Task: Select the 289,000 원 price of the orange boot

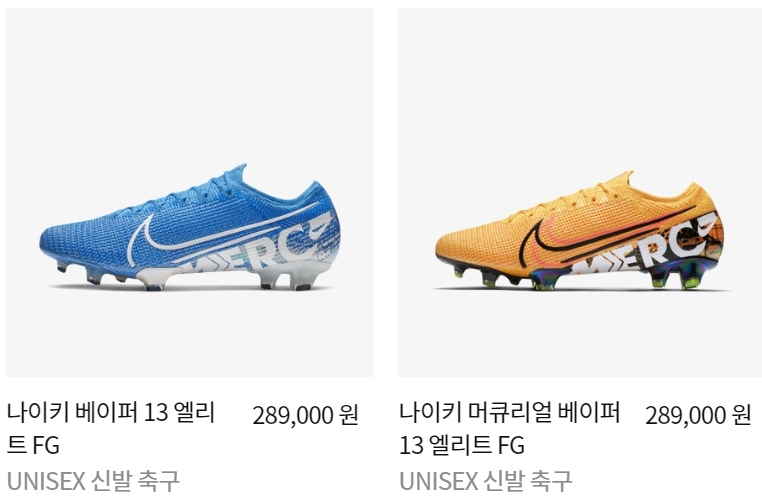Action: tap(698, 415)
